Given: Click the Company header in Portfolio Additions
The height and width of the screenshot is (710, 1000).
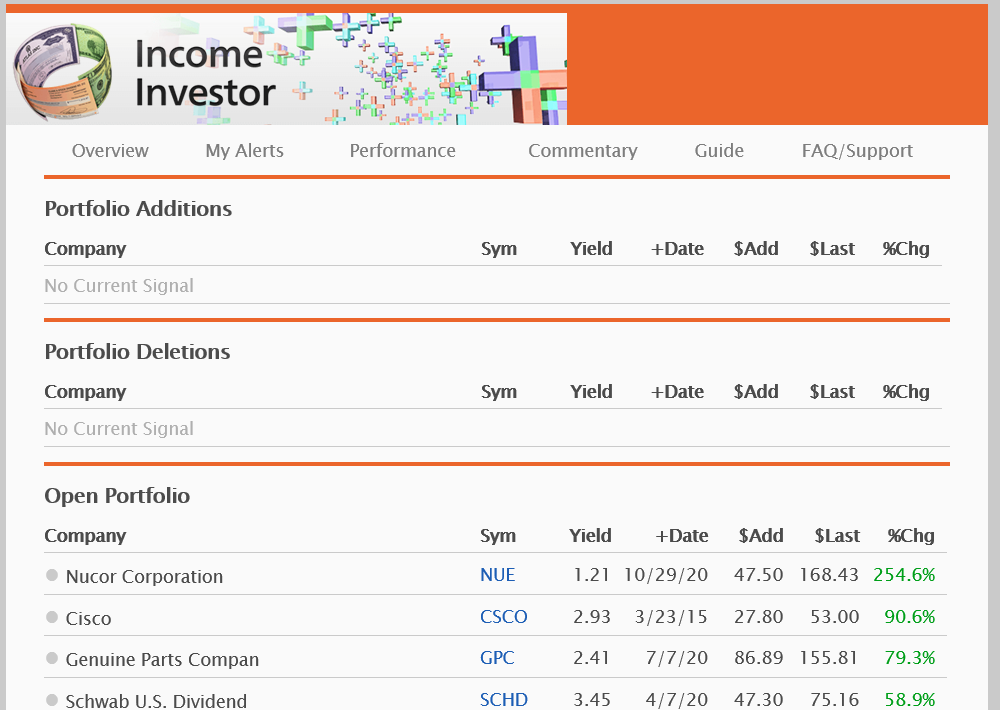Looking at the screenshot, I should pos(85,249).
